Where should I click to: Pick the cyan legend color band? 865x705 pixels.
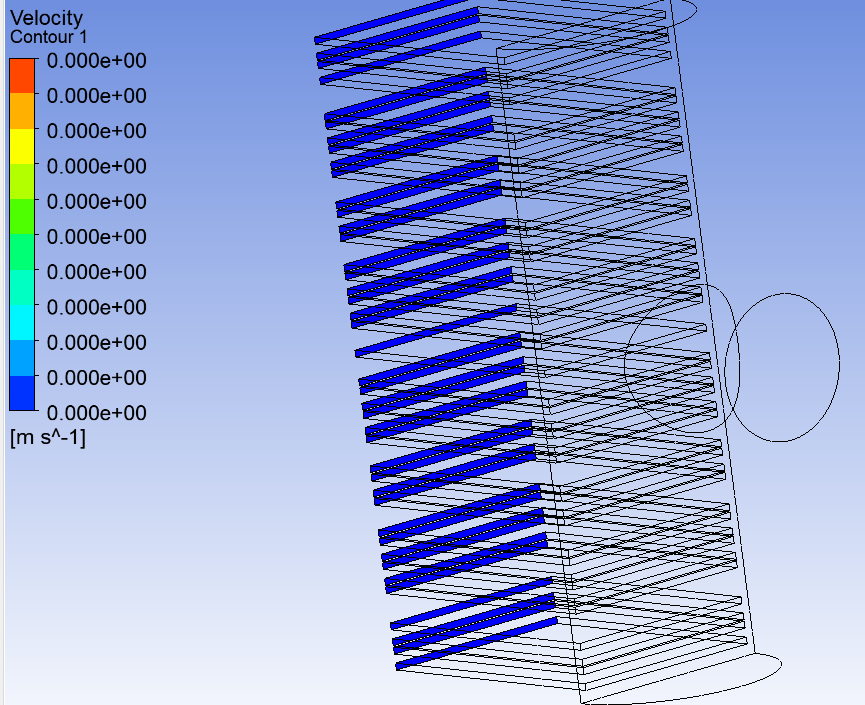(x=22, y=322)
